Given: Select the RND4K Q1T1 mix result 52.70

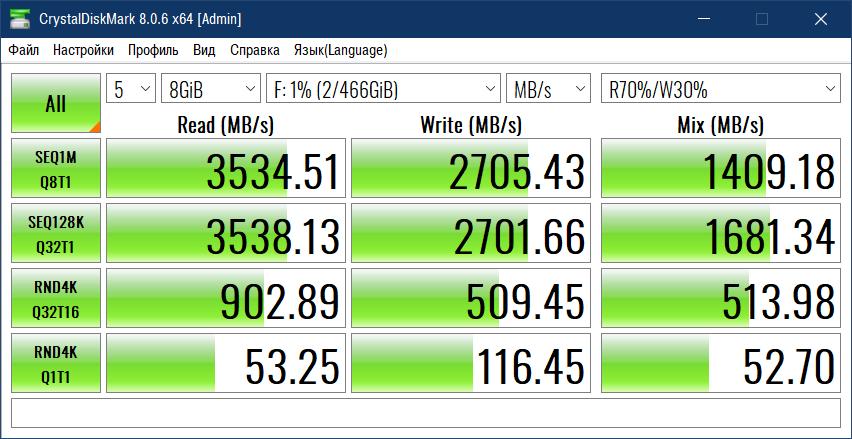Looking at the screenshot, I should point(721,363).
